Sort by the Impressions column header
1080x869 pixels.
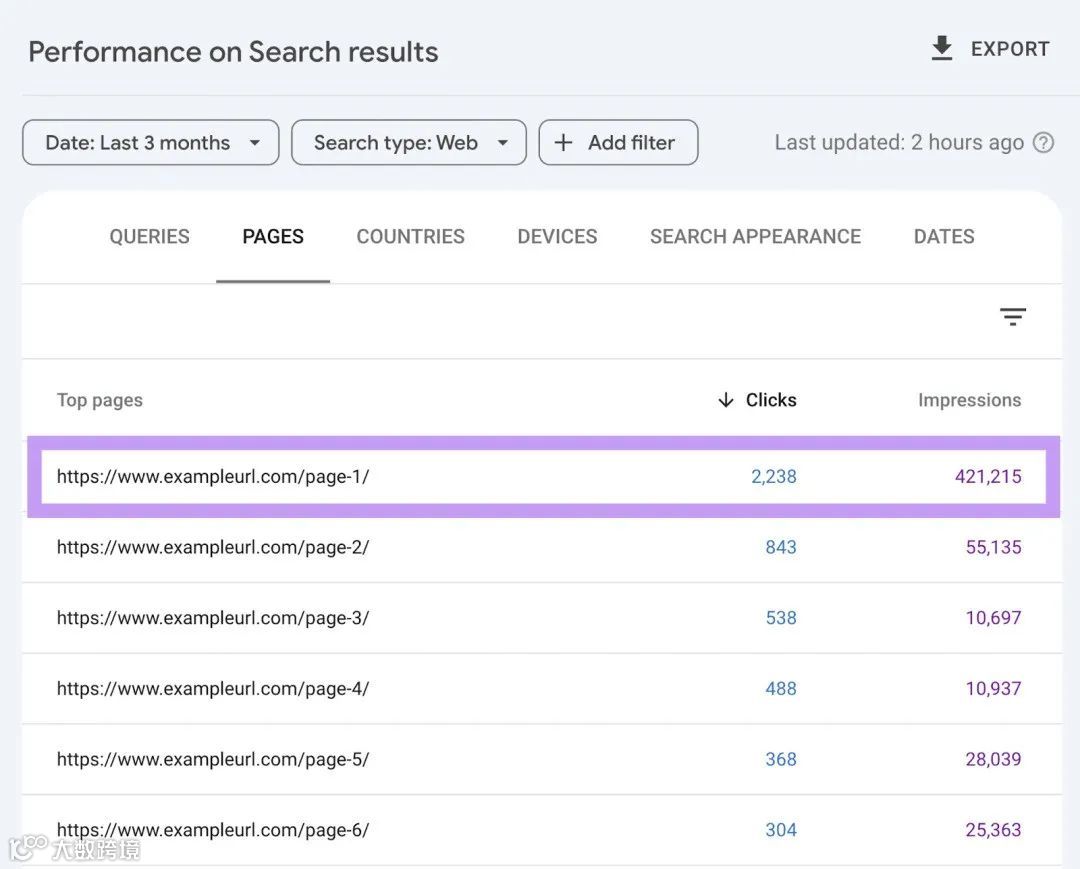click(969, 400)
